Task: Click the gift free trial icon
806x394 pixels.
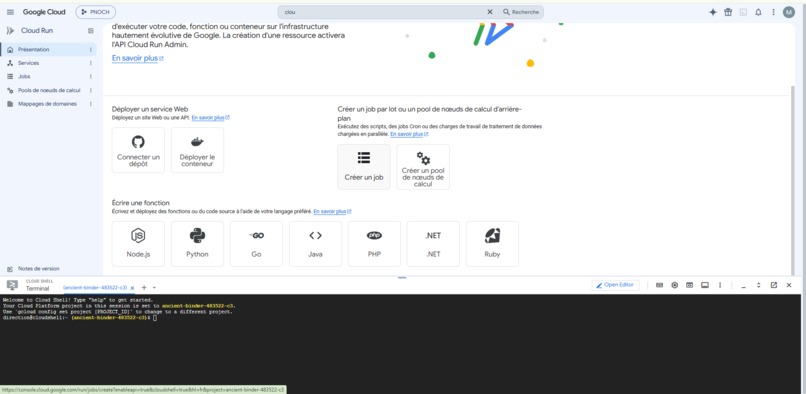Action: [728, 12]
